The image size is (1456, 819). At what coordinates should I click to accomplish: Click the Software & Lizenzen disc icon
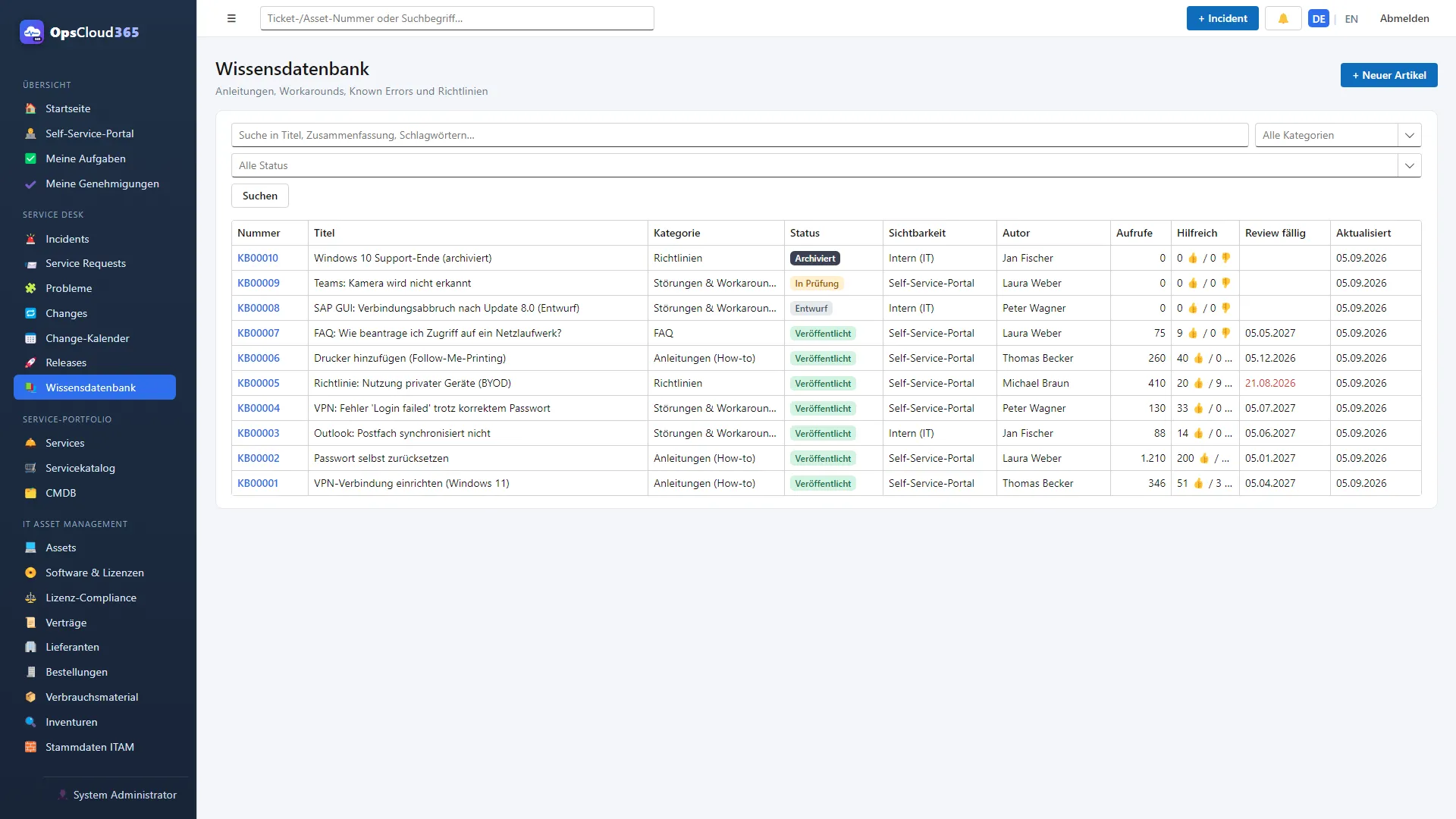pos(30,573)
